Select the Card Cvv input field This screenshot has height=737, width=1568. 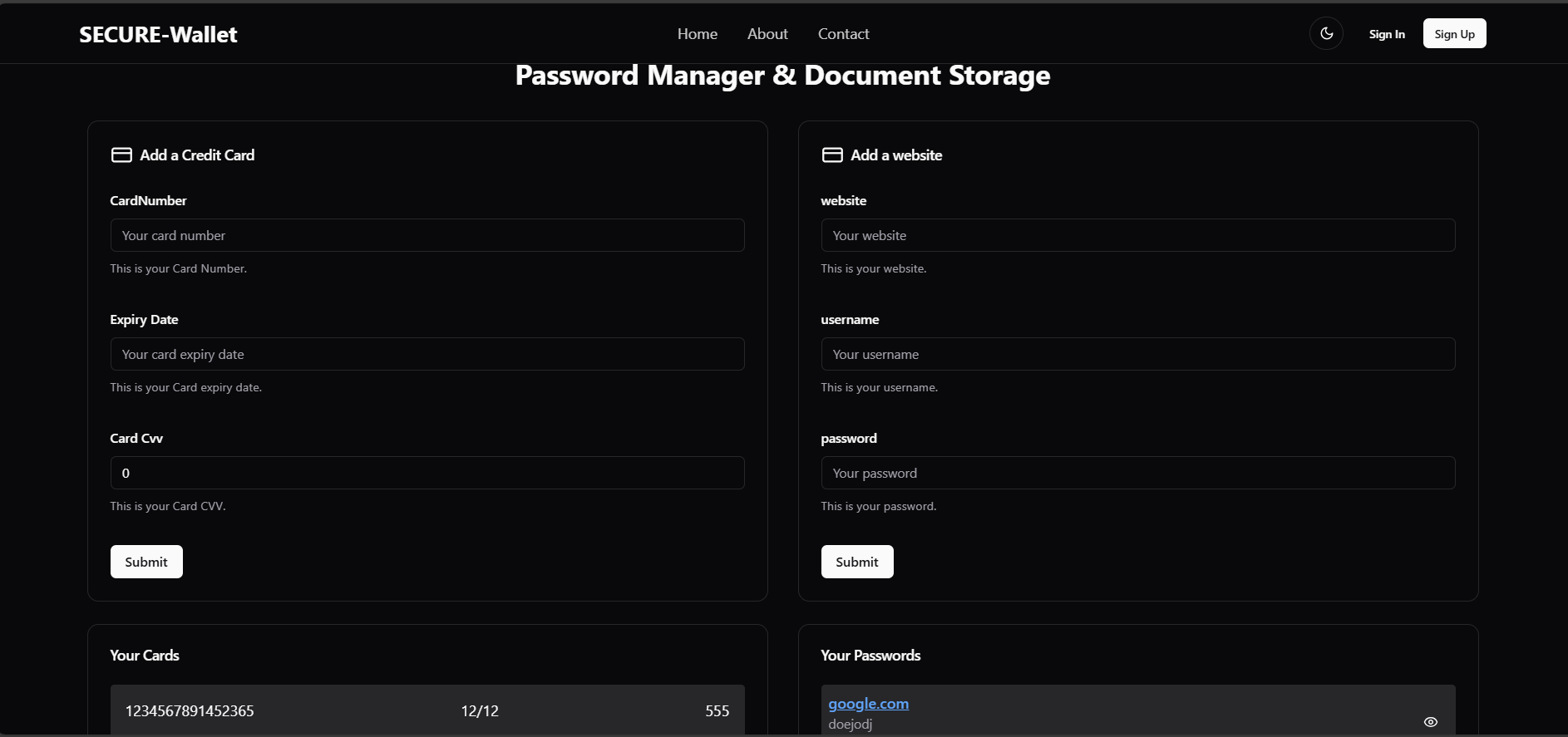click(x=427, y=473)
